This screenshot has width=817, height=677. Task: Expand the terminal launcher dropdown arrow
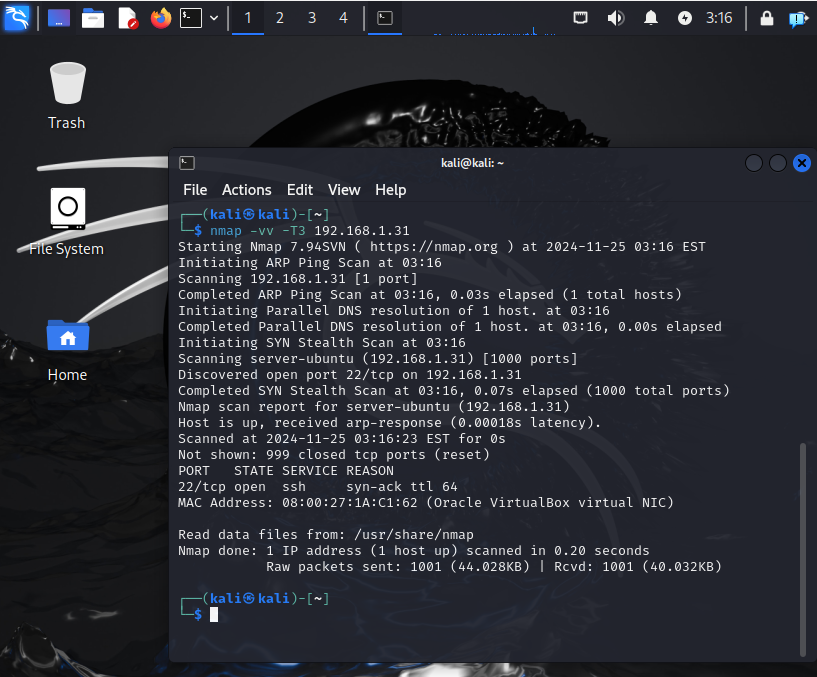tap(214, 18)
